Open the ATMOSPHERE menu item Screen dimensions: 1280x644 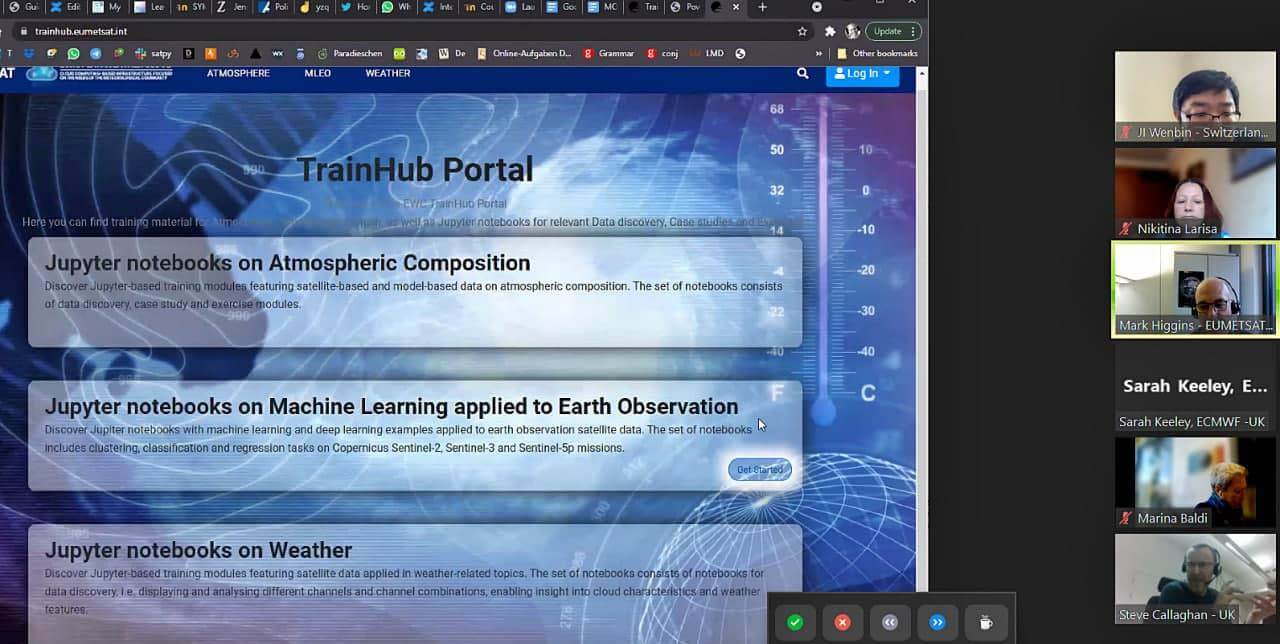point(238,73)
